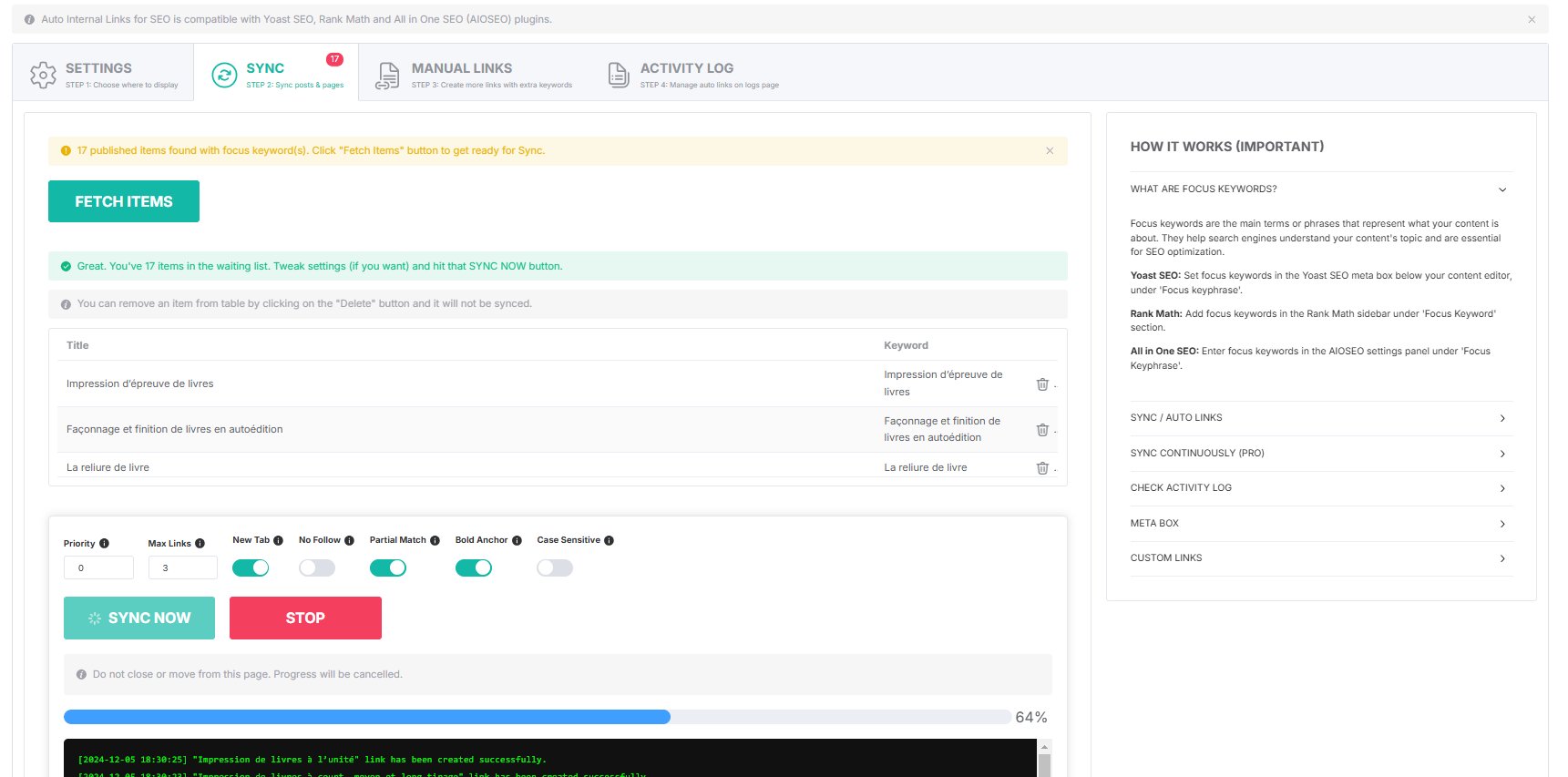The width and height of the screenshot is (1568, 777).
Task: Turn off the Bold Anchor toggle
Action: click(474, 567)
